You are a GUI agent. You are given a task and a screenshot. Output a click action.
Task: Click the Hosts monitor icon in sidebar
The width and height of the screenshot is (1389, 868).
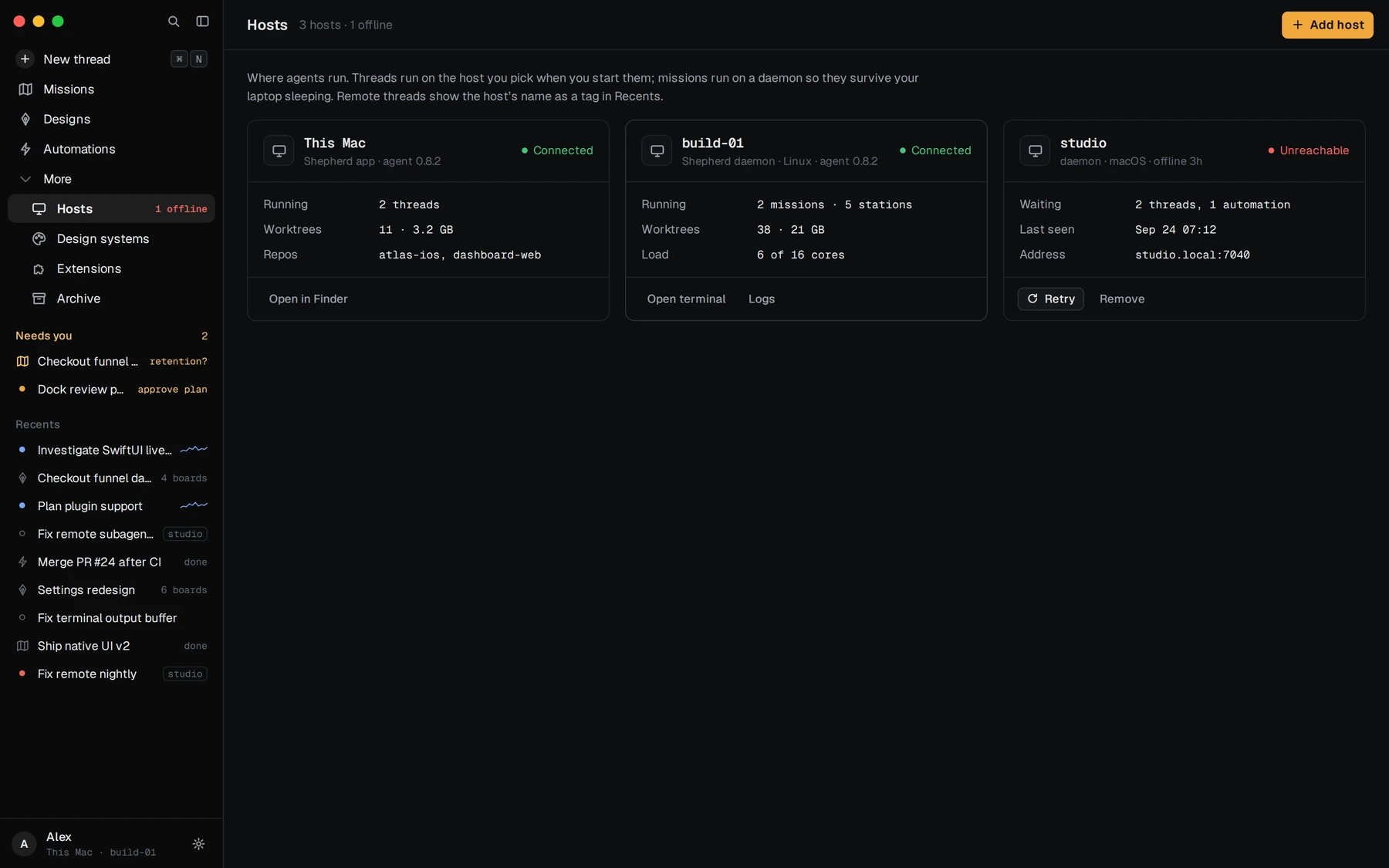click(x=39, y=208)
